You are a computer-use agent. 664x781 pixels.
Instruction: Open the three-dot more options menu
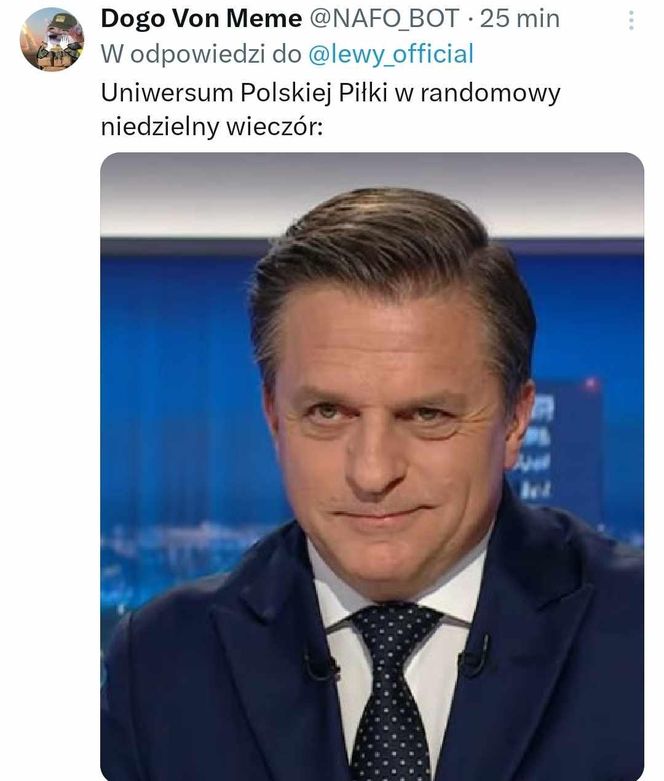631,20
